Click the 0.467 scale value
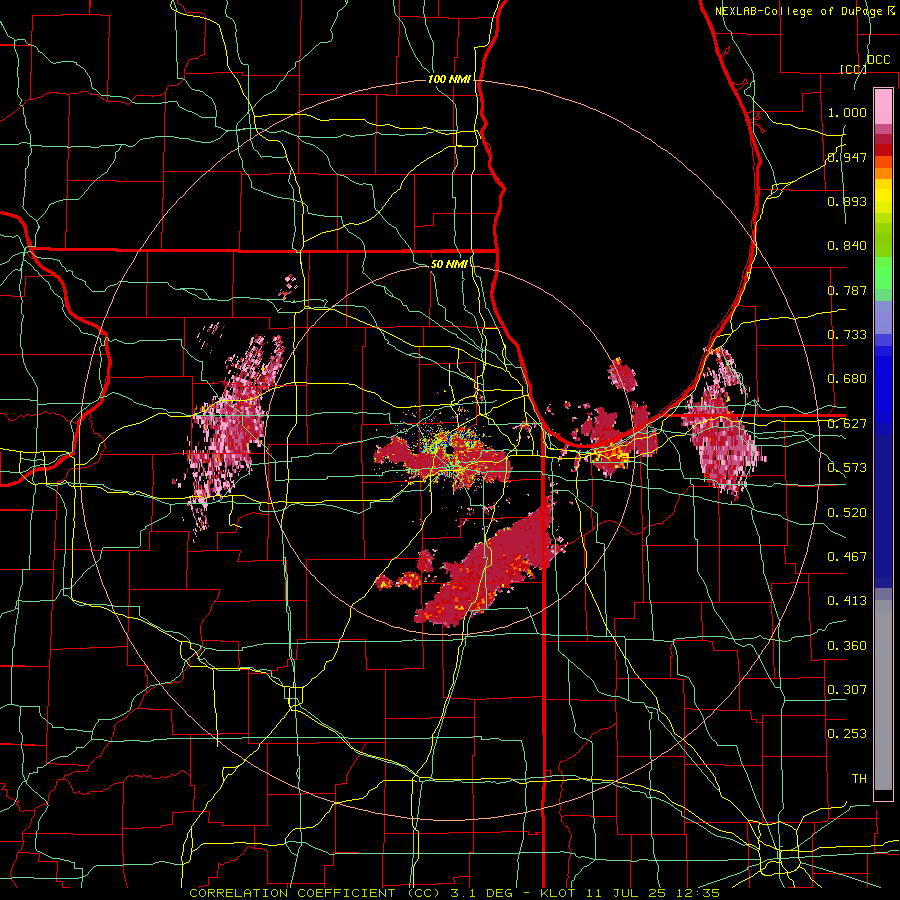The image size is (900, 900). (847, 557)
